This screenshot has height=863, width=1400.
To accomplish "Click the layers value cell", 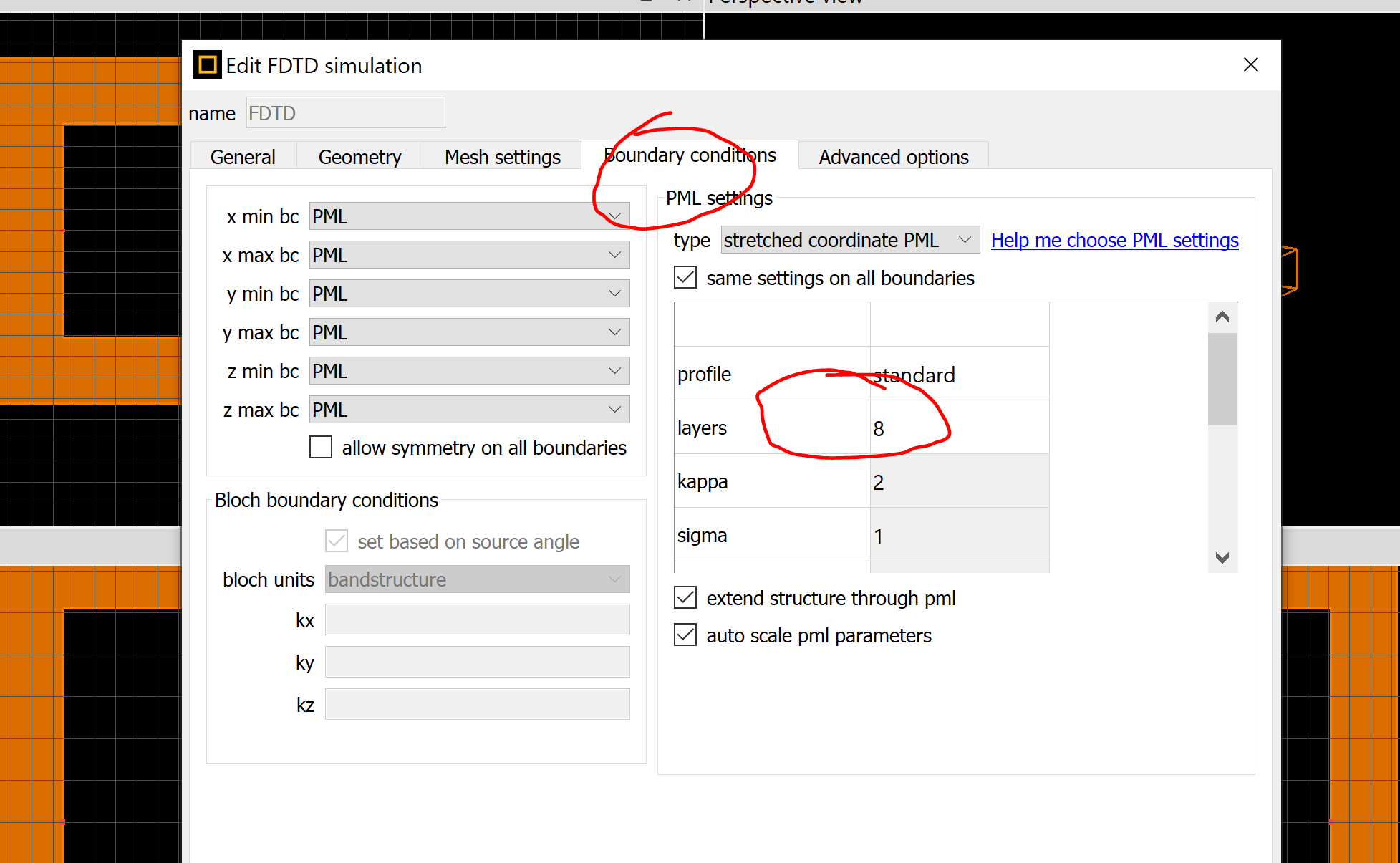I will coord(958,428).
